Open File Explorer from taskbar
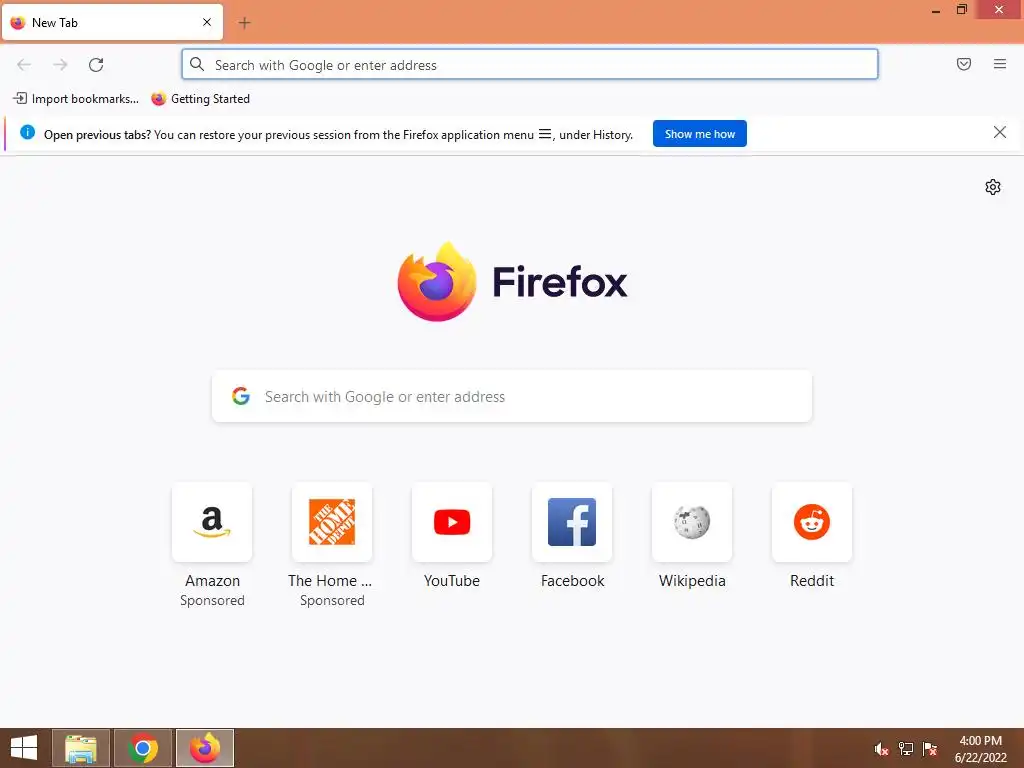The height and width of the screenshot is (768, 1024). tap(81, 748)
